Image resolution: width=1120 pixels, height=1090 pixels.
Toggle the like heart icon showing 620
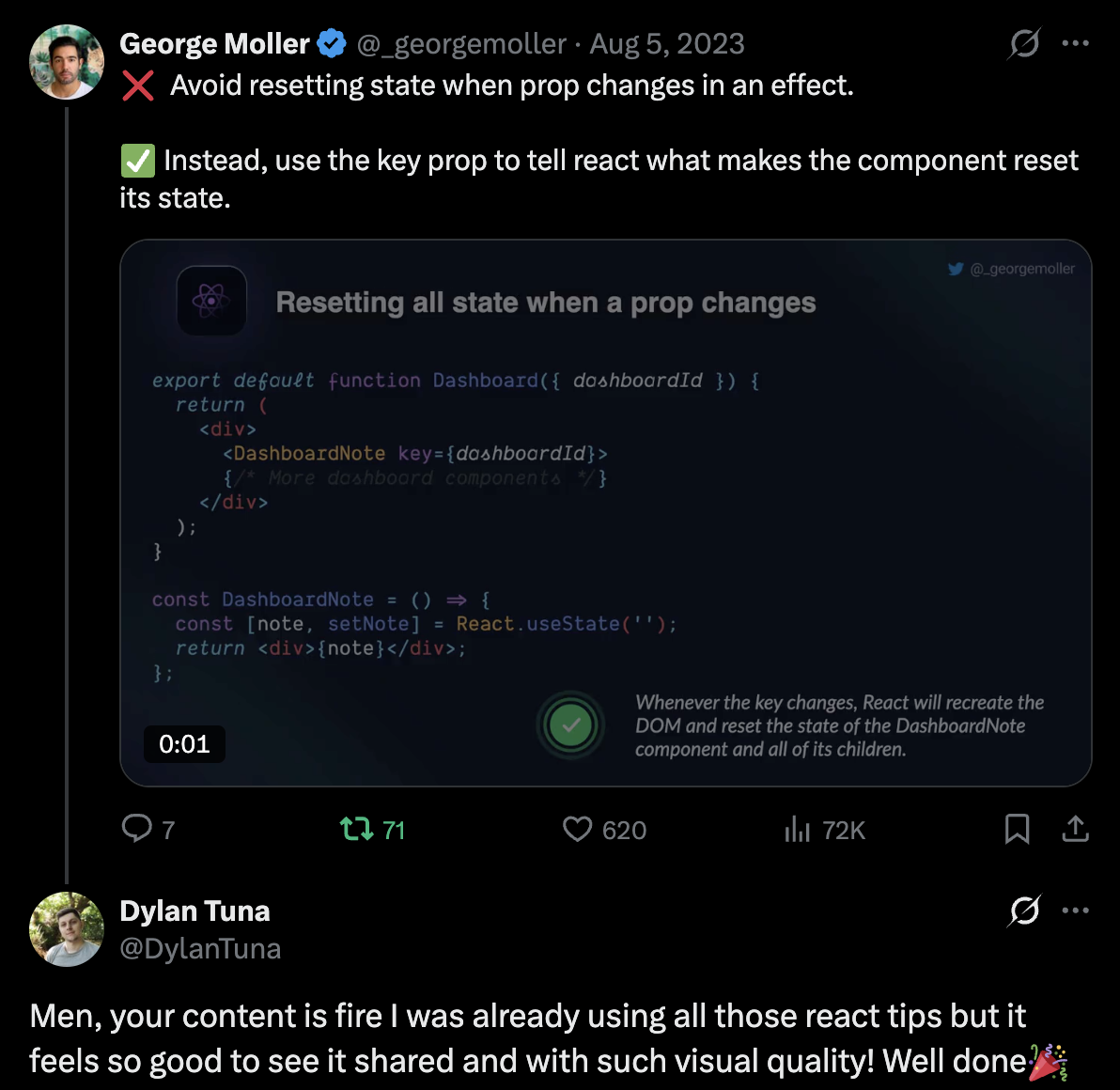577,829
